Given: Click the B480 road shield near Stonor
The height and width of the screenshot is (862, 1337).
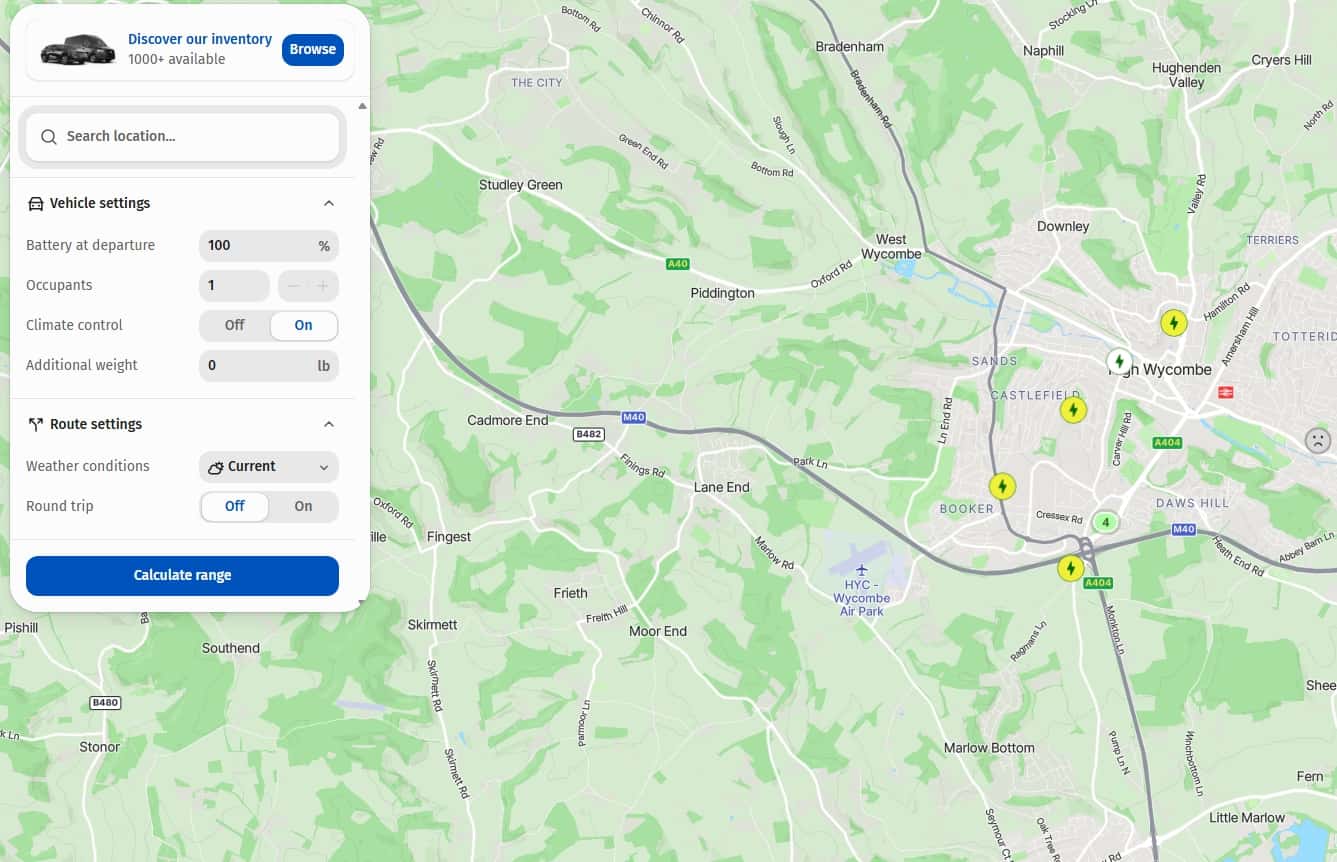Looking at the screenshot, I should 105,703.
